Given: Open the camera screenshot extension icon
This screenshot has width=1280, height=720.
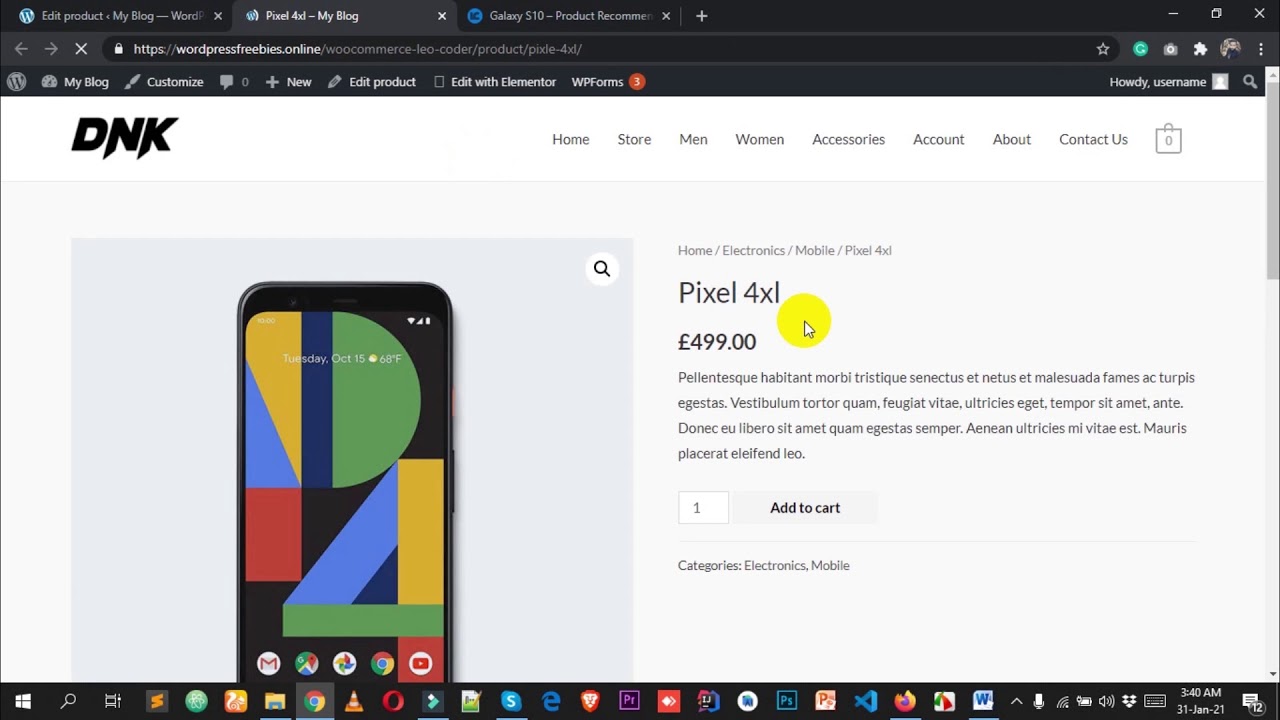Looking at the screenshot, I should coord(1170,49).
